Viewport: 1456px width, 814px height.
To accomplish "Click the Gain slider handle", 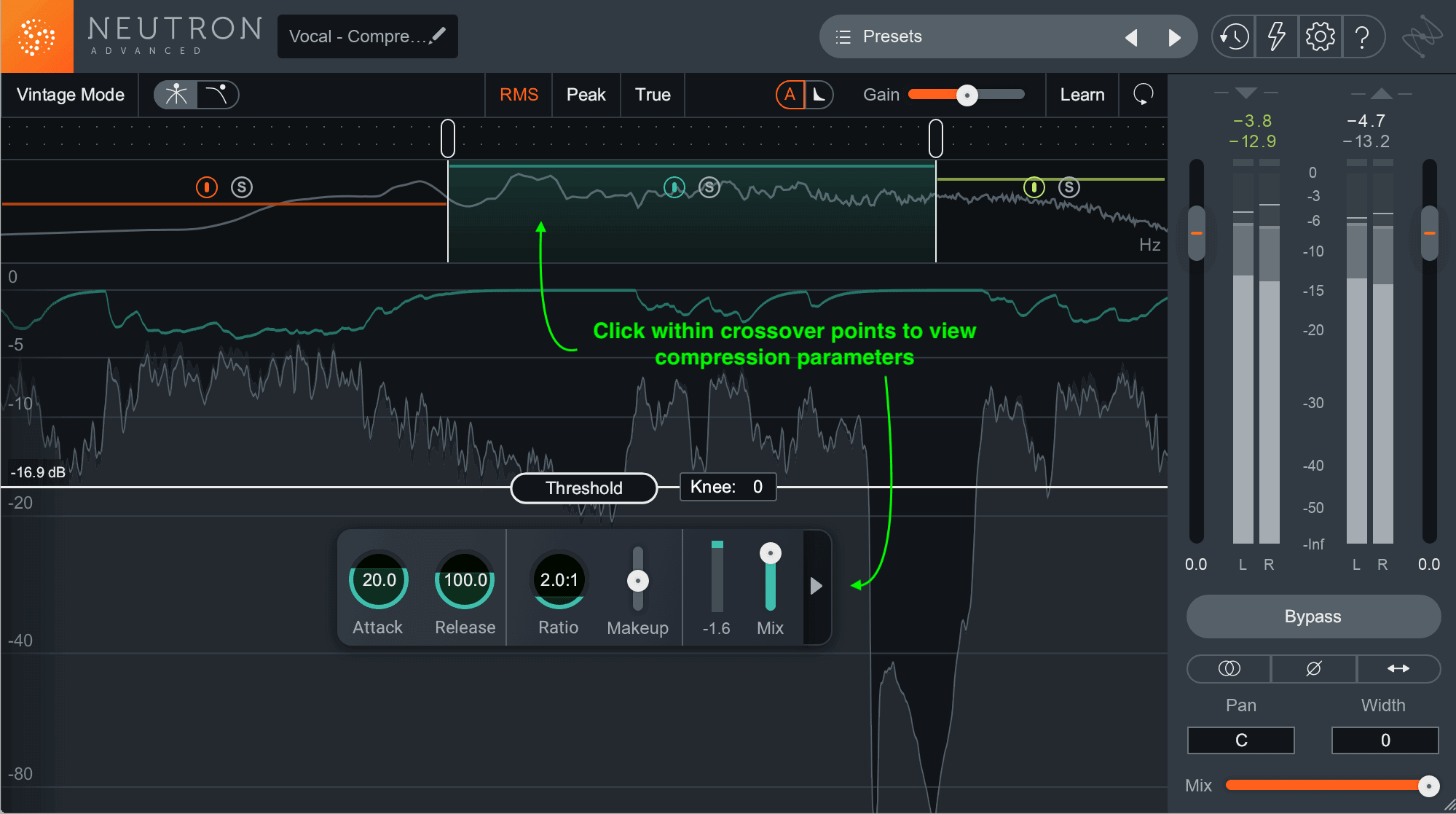I will click(x=967, y=95).
